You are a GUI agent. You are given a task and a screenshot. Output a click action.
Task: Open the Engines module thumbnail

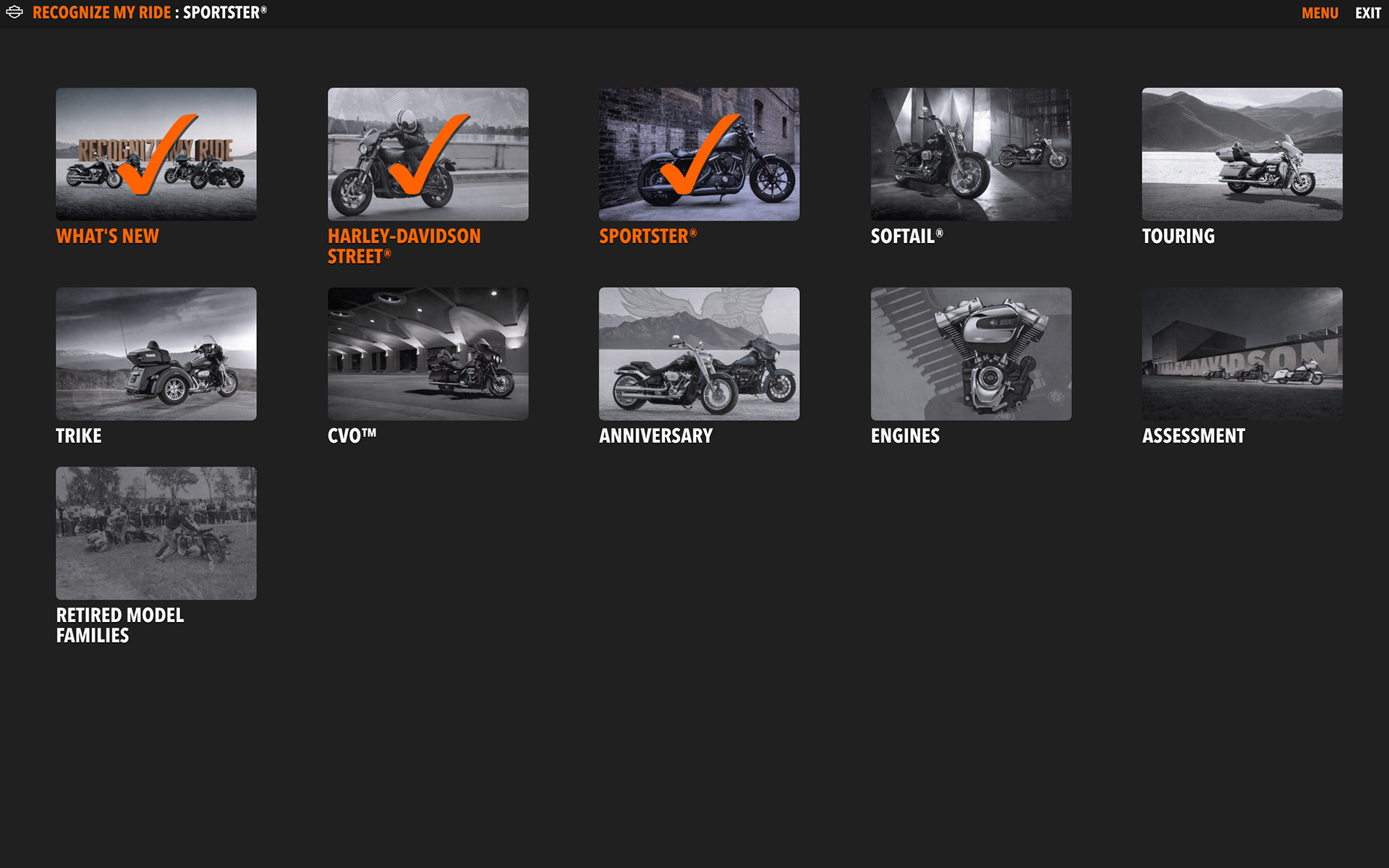tap(971, 354)
